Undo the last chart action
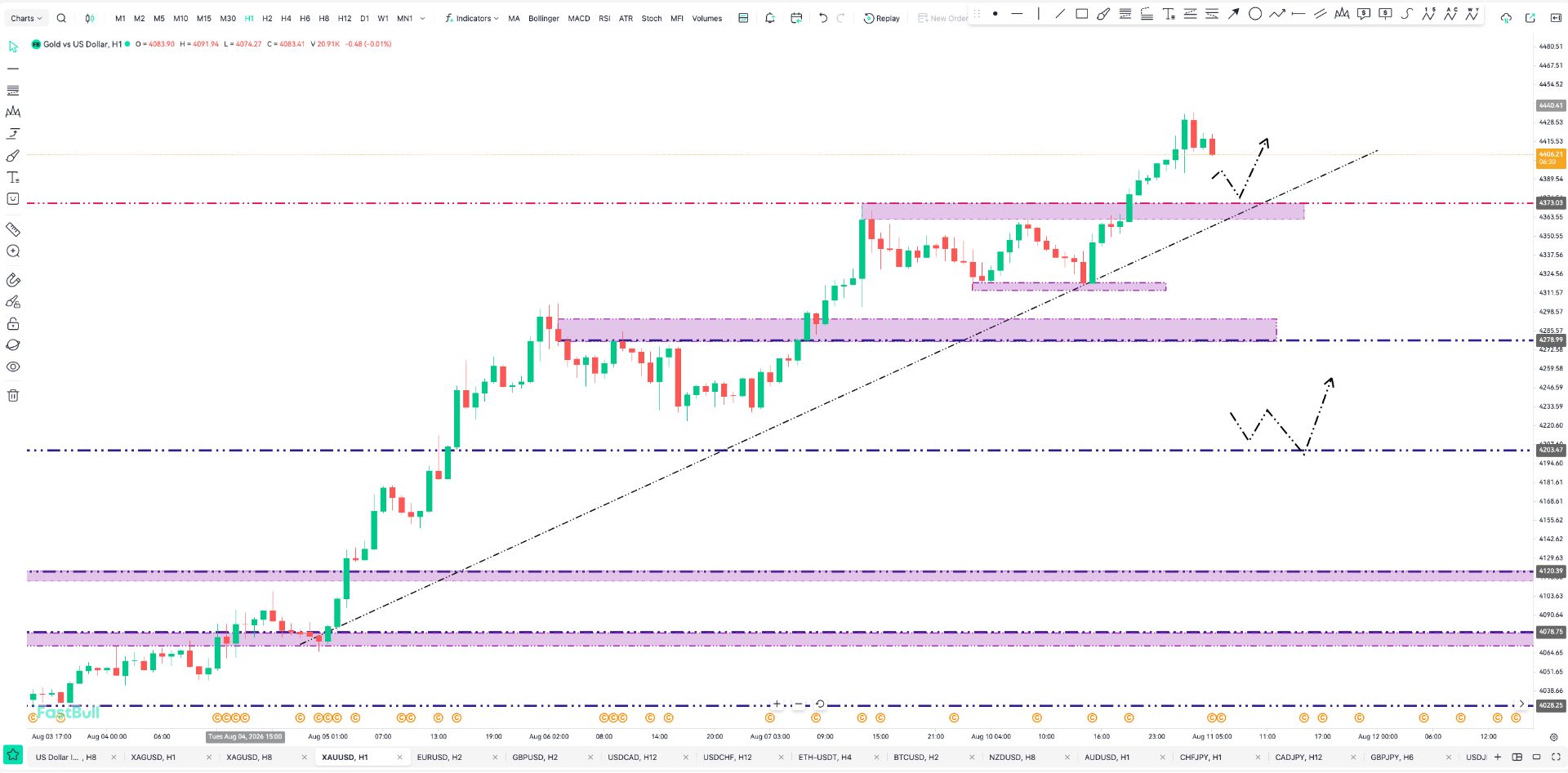Image resolution: width=1568 pixels, height=773 pixels. point(823,18)
